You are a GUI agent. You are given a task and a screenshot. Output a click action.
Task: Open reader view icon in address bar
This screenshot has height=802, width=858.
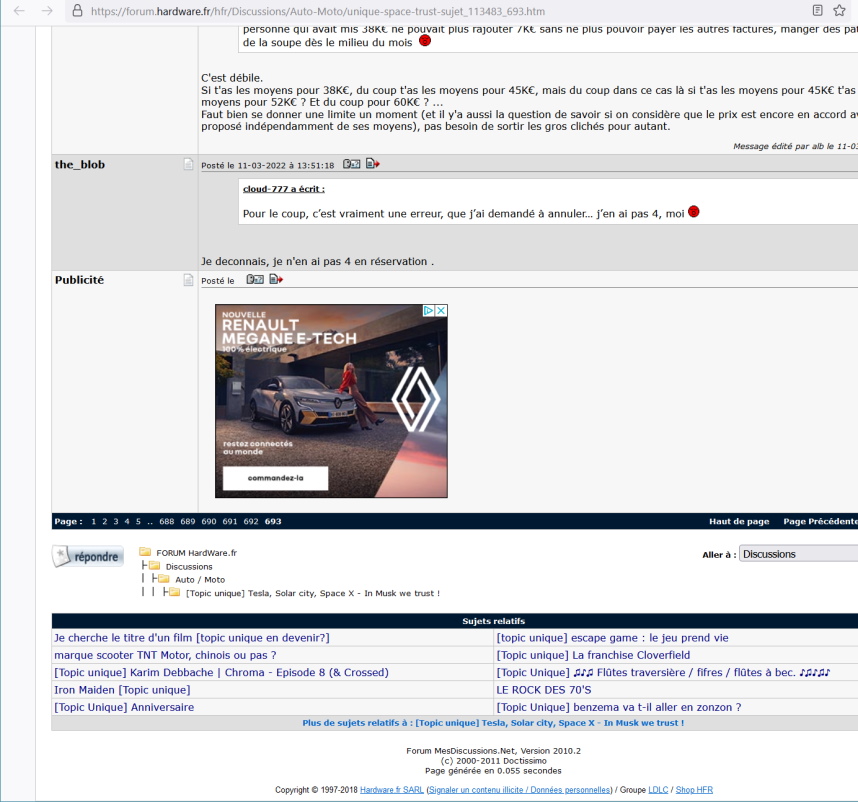[x=818, y=10]
